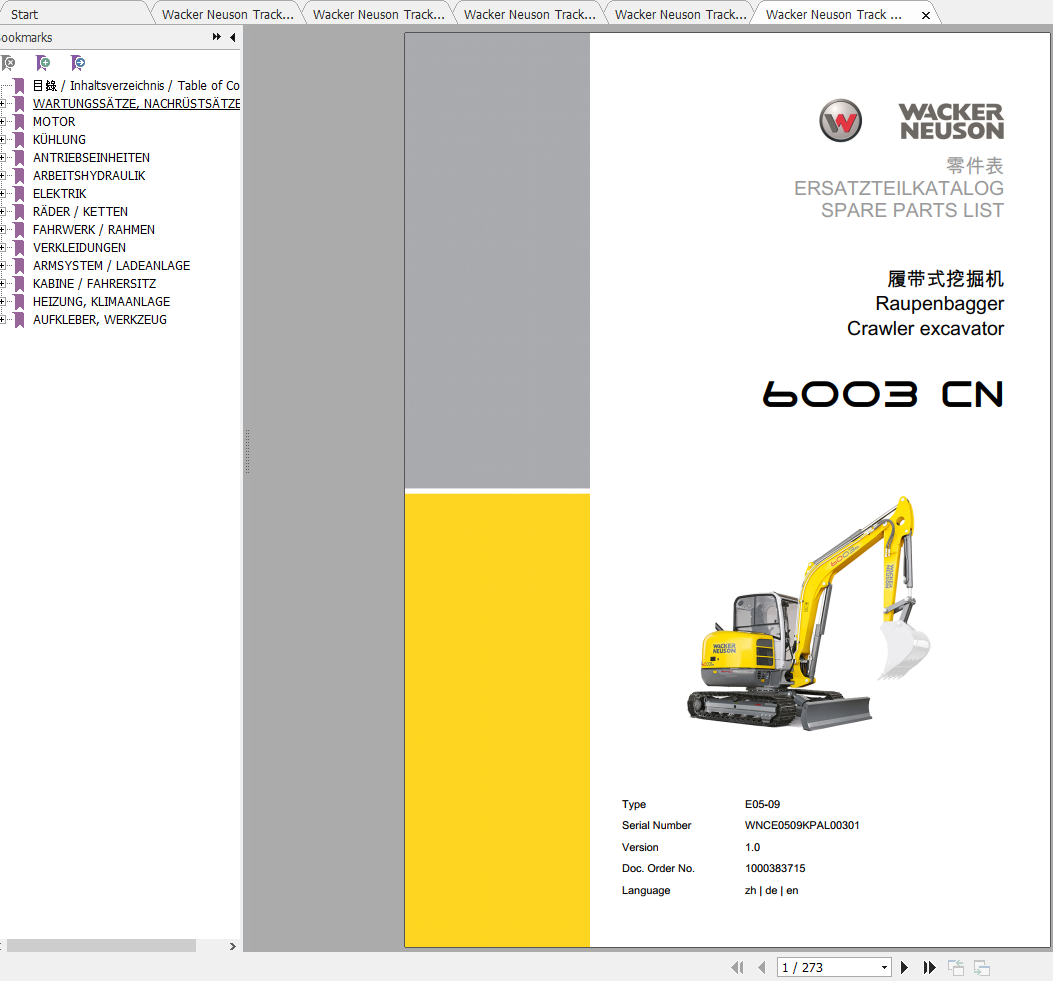Open Inhaltsverzeichnis / Table of Contents bookmark
The image size is (1053, 981).
pos(136,86)
